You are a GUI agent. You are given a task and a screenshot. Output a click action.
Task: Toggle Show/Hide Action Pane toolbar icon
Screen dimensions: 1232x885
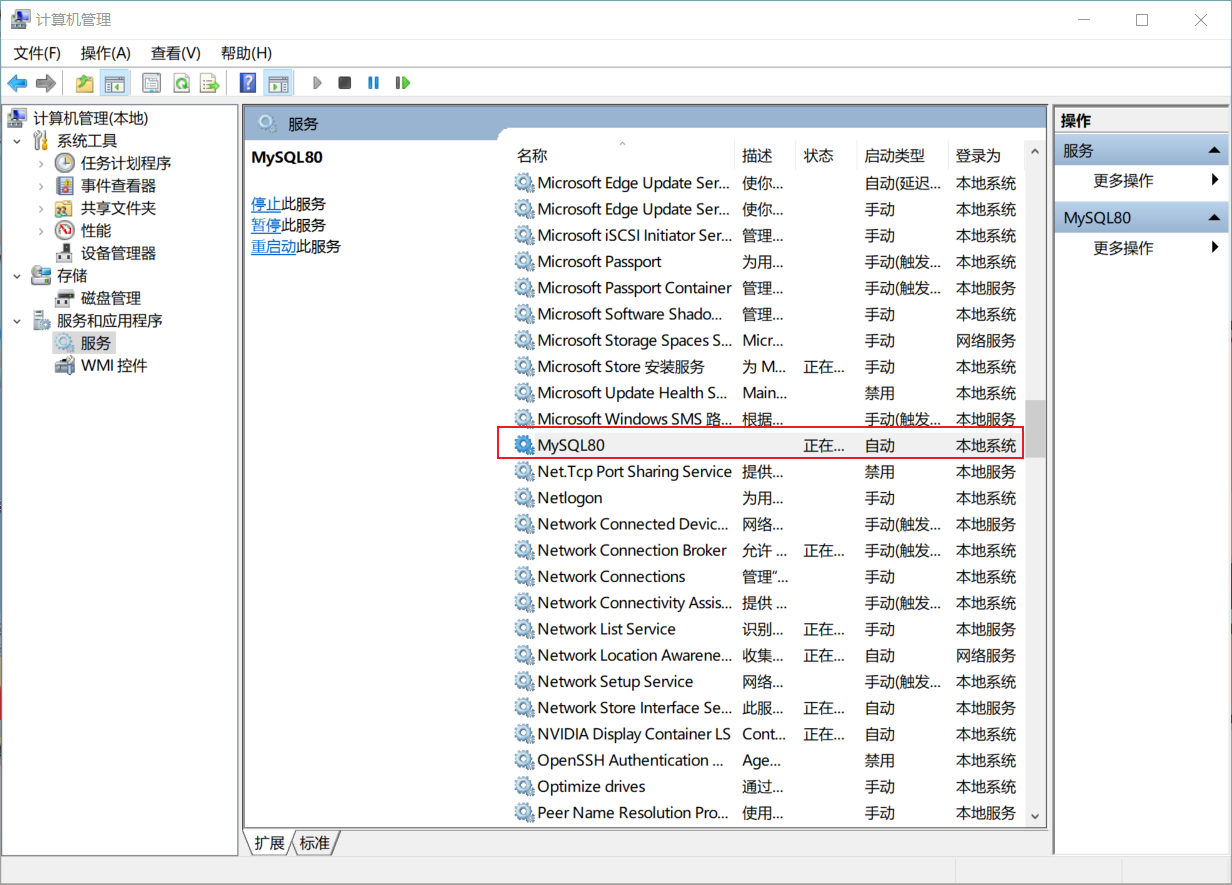point(278,83)
